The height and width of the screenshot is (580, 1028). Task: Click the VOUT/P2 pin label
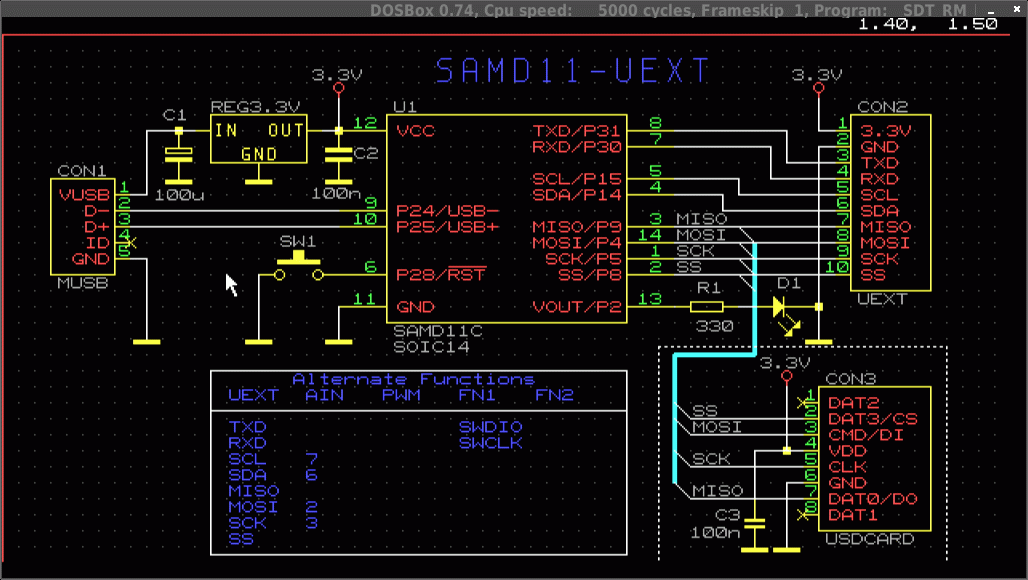pos(576,307)
